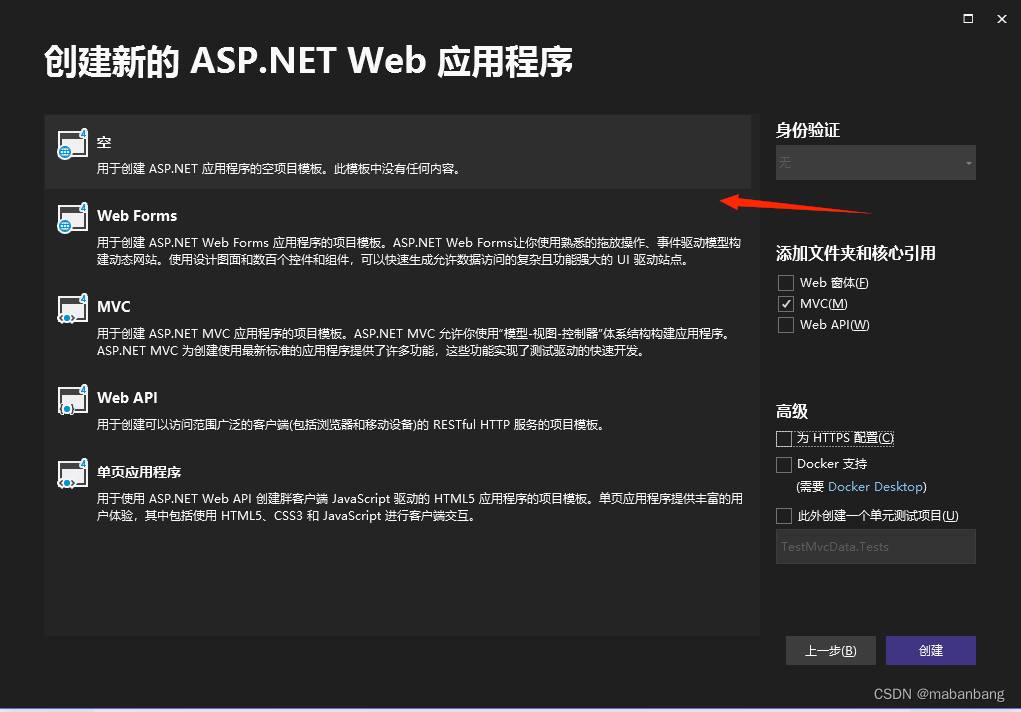Click the Web Forms template title

137,216
